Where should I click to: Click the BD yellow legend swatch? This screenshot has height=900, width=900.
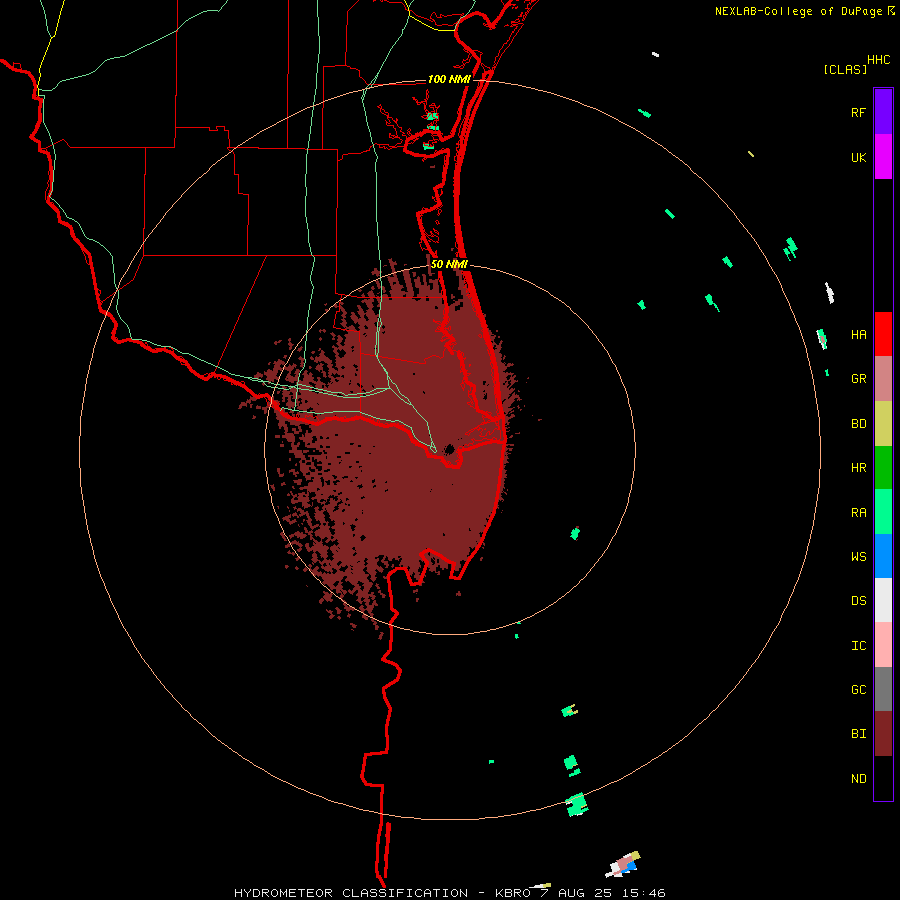coord(883,424)
